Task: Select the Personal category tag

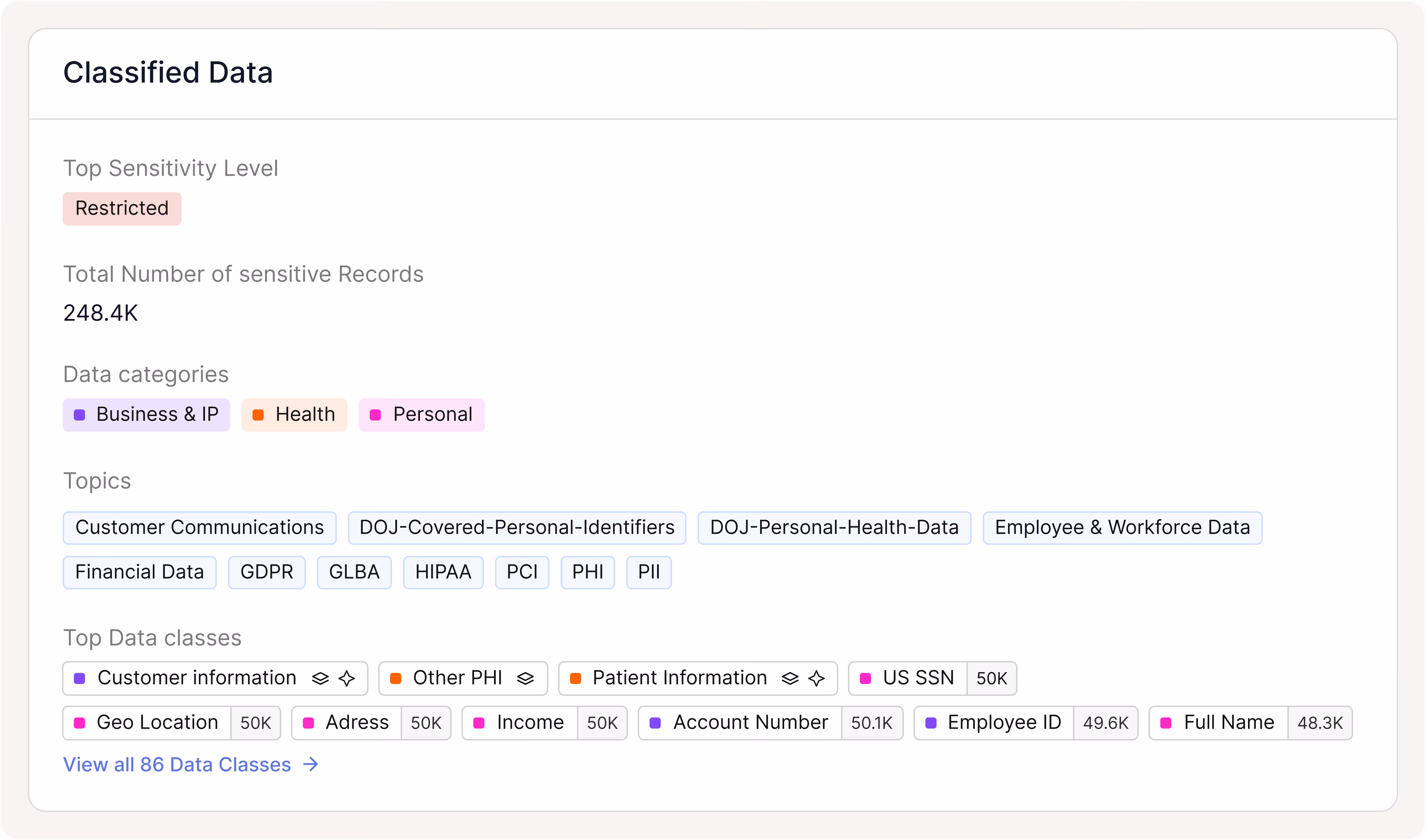Action: click(x=421, y=414)
